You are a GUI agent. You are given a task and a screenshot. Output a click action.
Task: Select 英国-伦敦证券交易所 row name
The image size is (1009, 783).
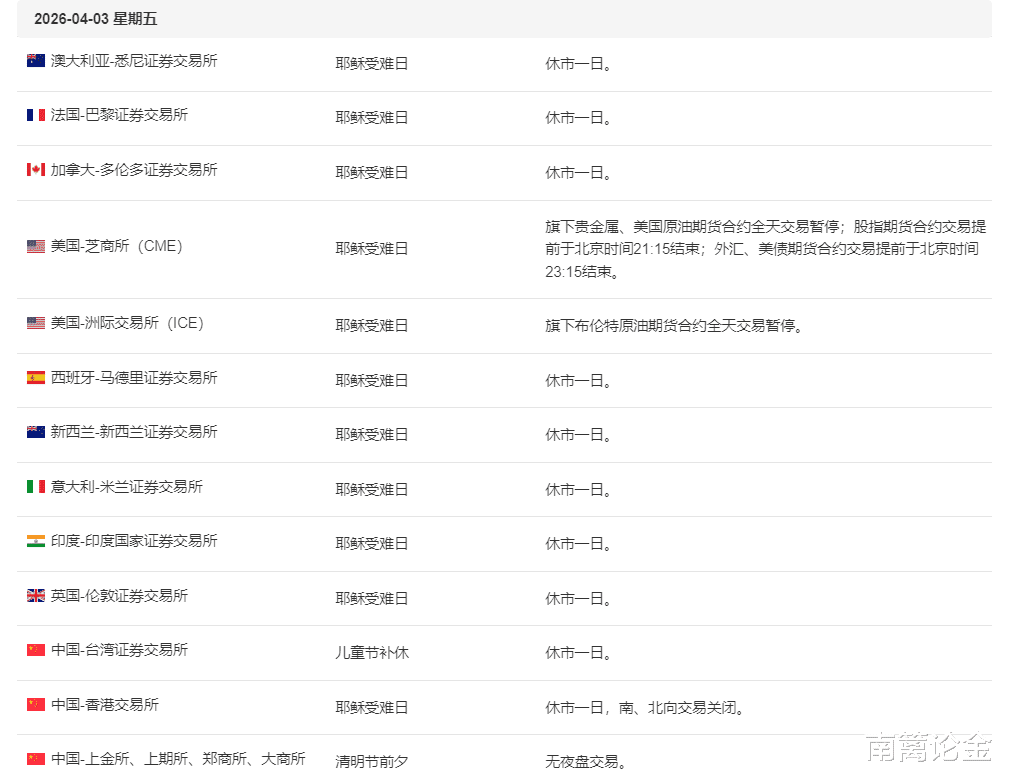tap(119, 595)
